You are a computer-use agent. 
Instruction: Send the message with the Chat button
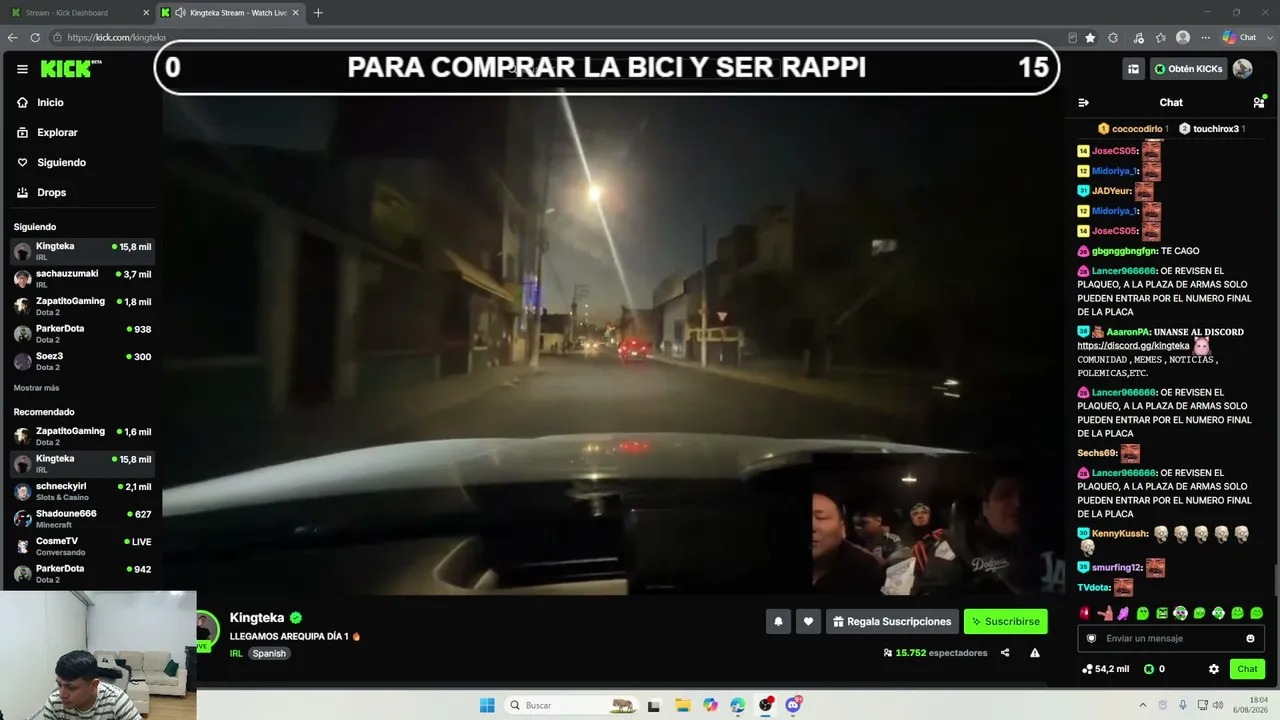coord(1248,669)
